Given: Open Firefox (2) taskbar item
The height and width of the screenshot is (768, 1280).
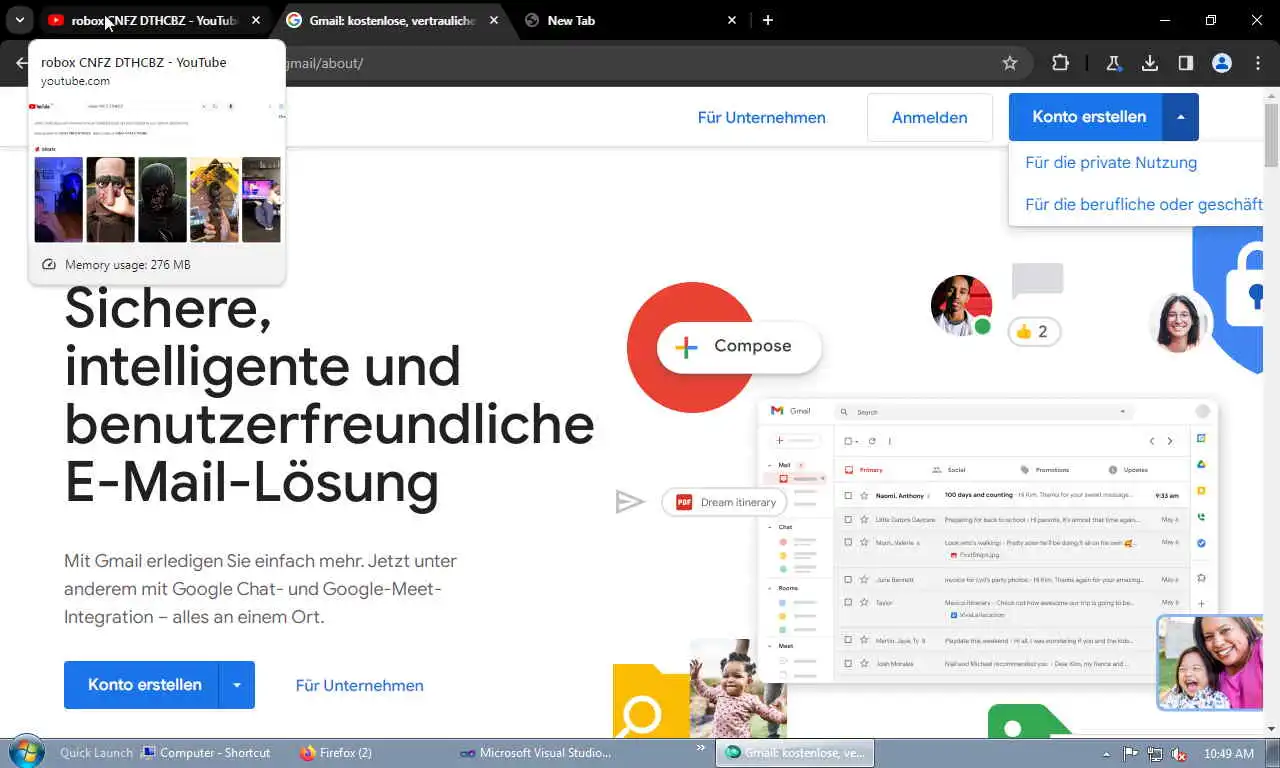Looking at the screenshot, I should (336, 753).
